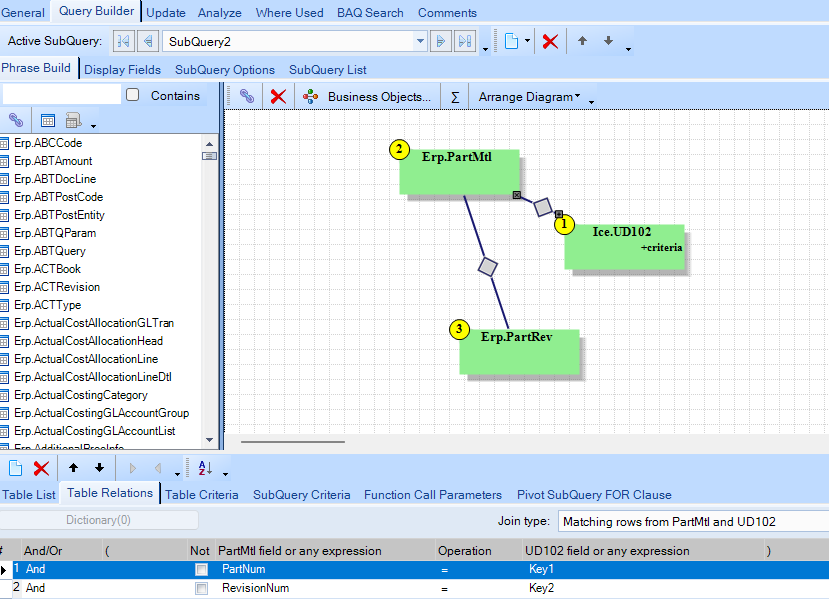Open overflow arrow after Arrange Diagram

(591, 102)
